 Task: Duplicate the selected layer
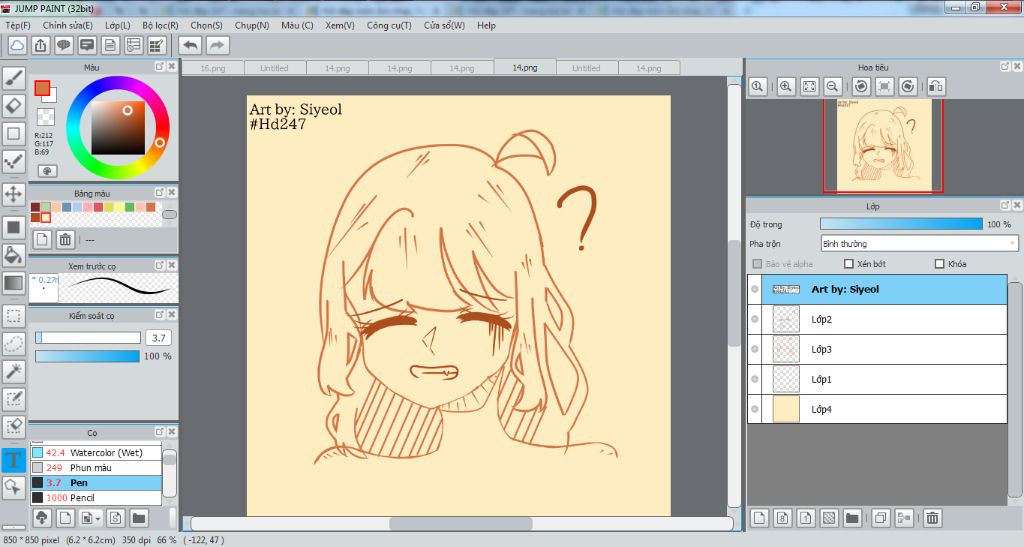[880, 518]
